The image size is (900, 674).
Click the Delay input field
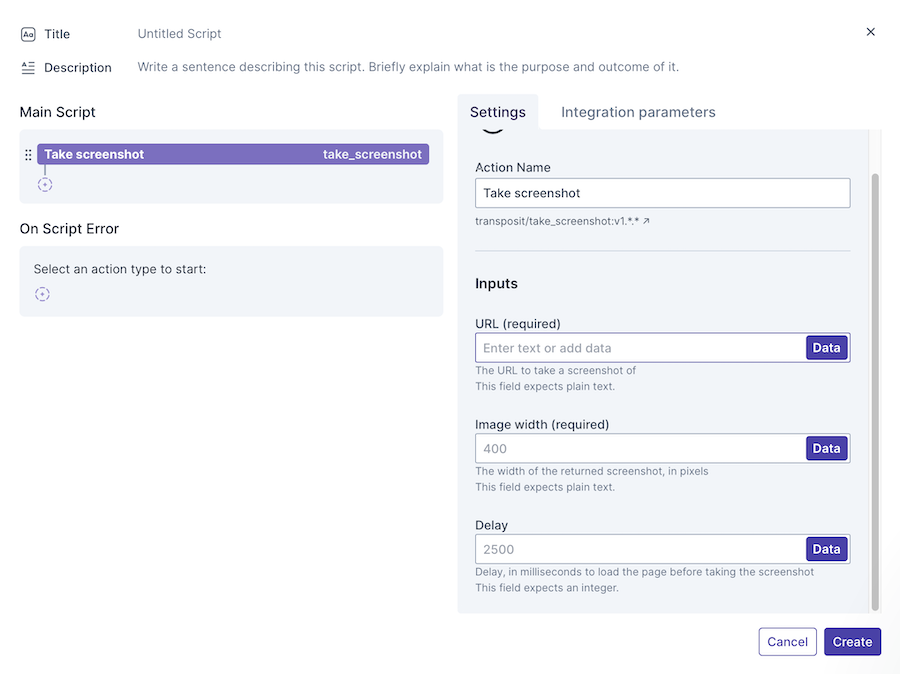point(640,549)
